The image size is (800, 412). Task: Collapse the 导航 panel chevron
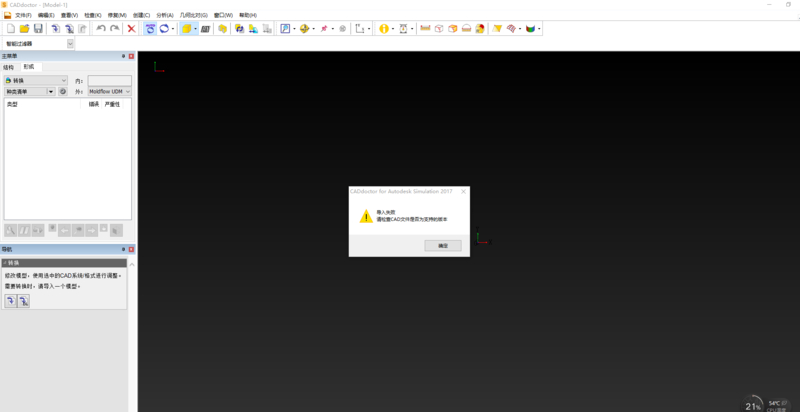[132, 265]
